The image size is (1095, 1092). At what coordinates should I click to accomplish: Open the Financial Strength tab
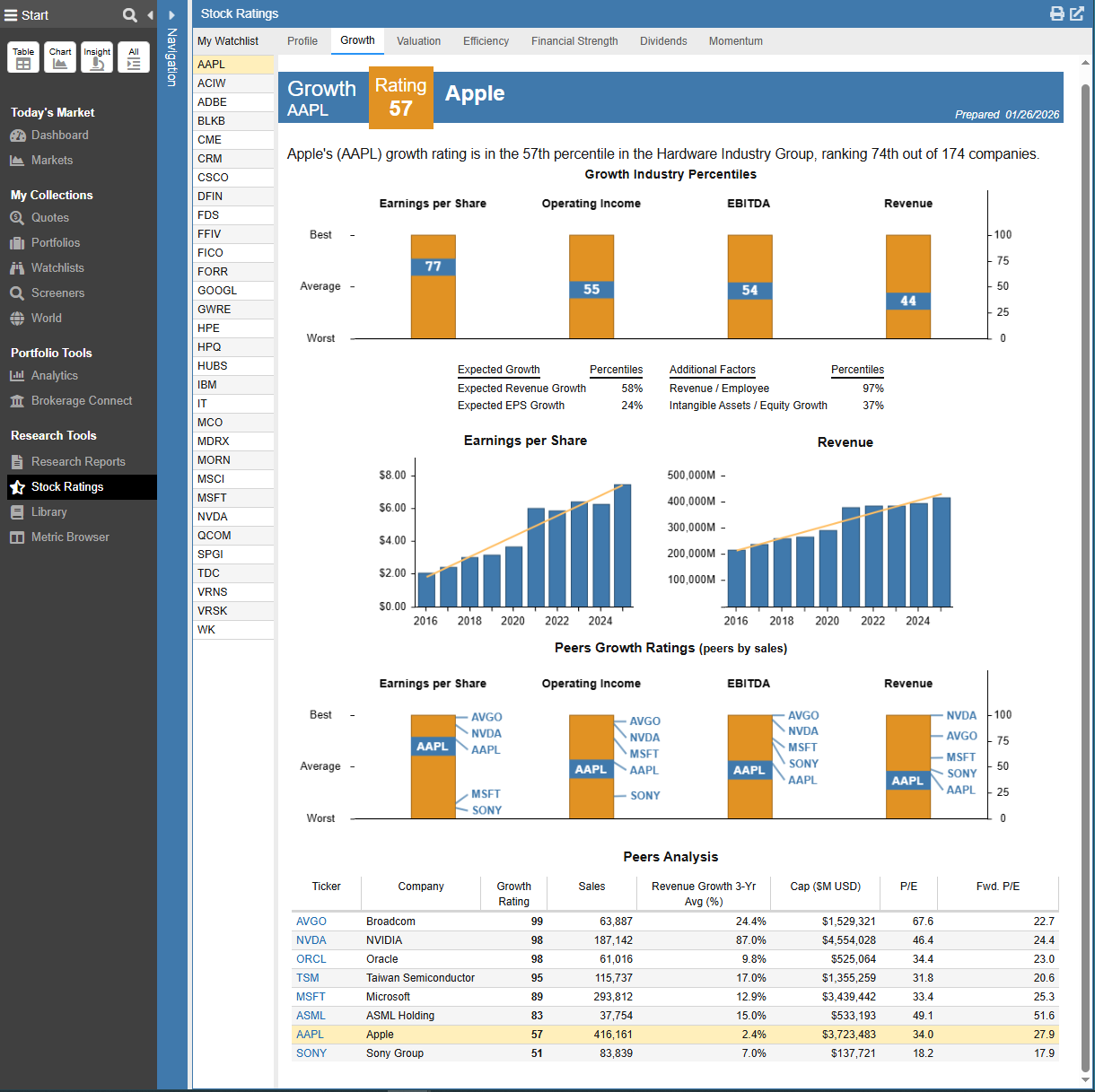(x=574, y=41)
